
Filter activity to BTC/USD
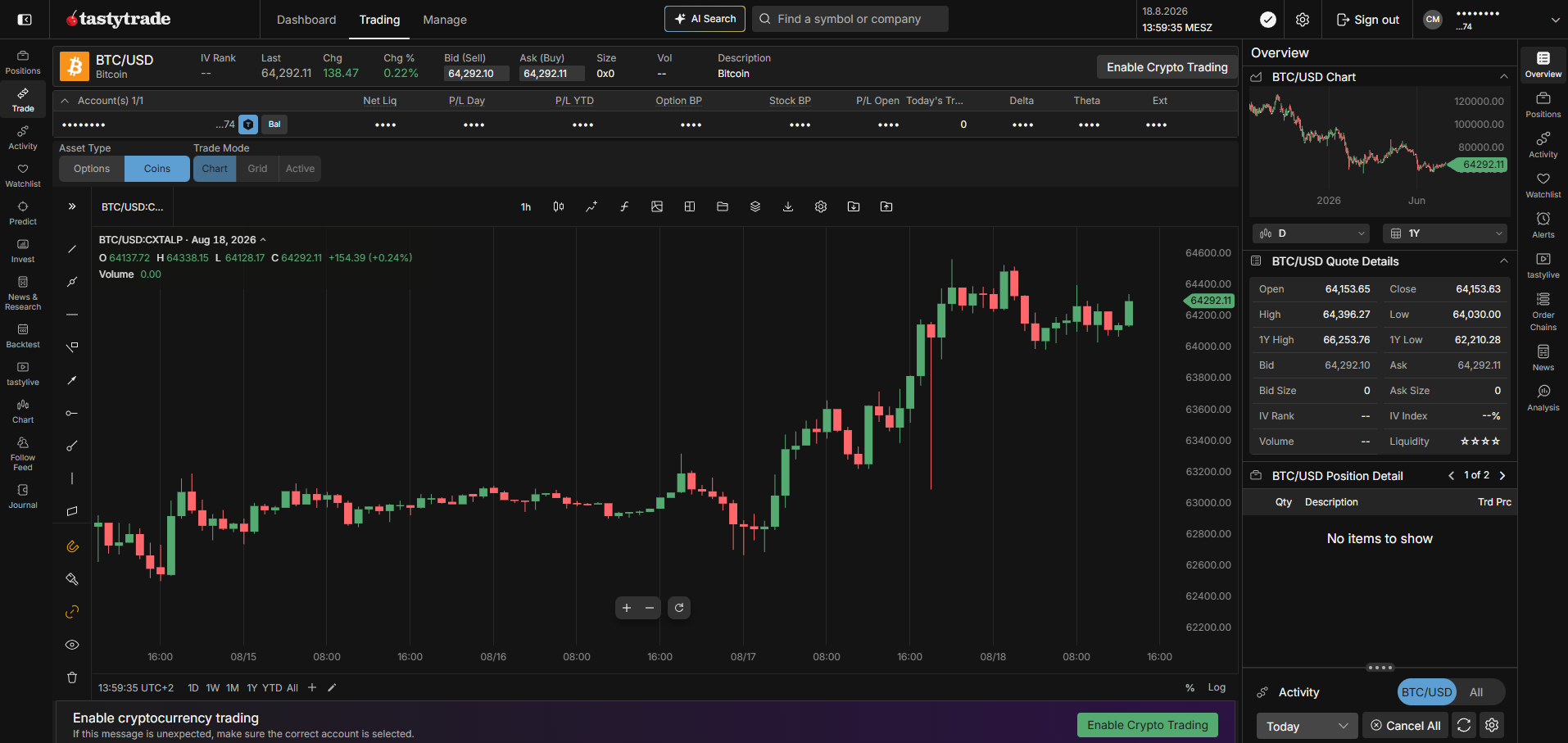click(x=1426, y=692)
